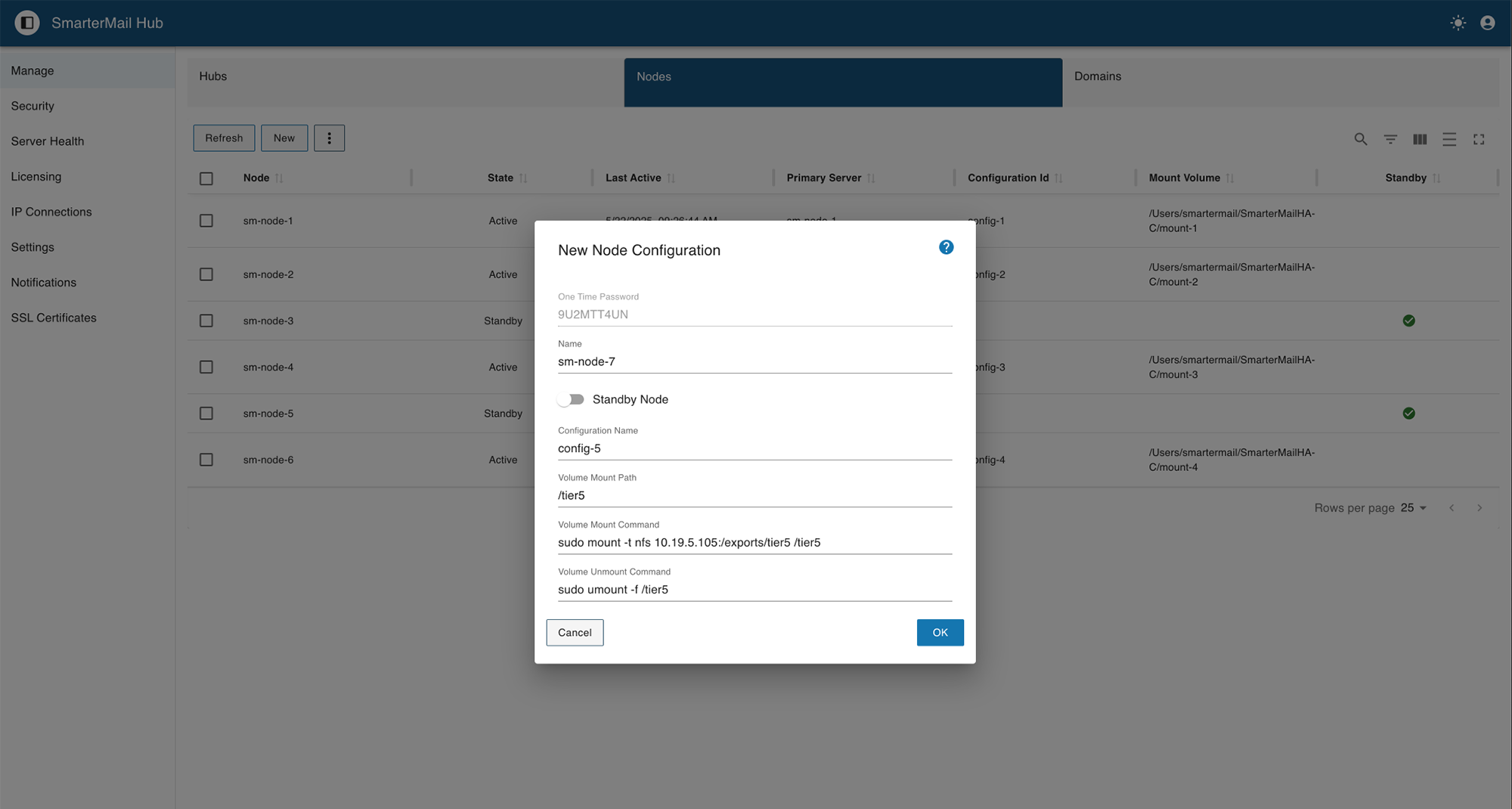Open the user account profile icon
1512x809 pixels.
[1487, 23]
